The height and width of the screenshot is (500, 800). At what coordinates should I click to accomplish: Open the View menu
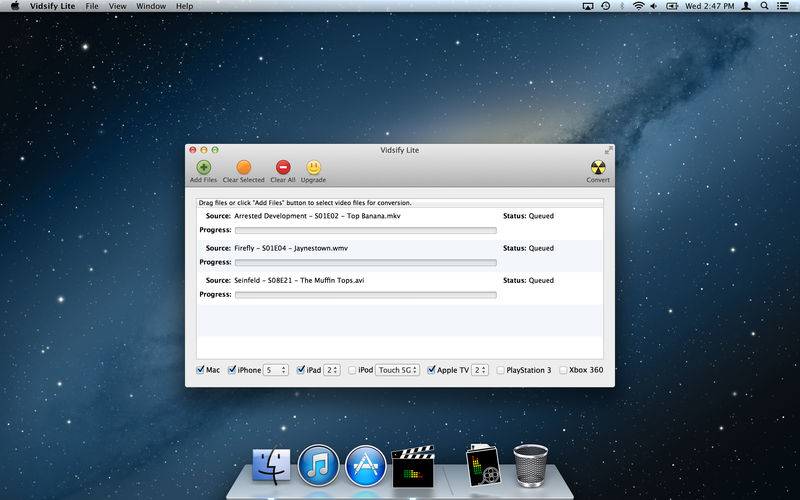click(117, 6)
